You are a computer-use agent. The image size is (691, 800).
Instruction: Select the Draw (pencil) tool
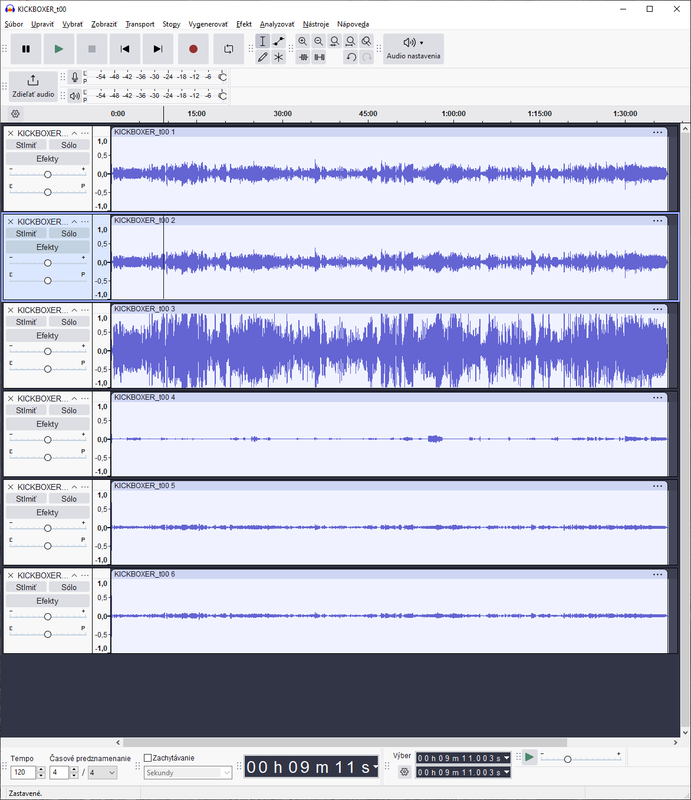click(x=262, y=57)
